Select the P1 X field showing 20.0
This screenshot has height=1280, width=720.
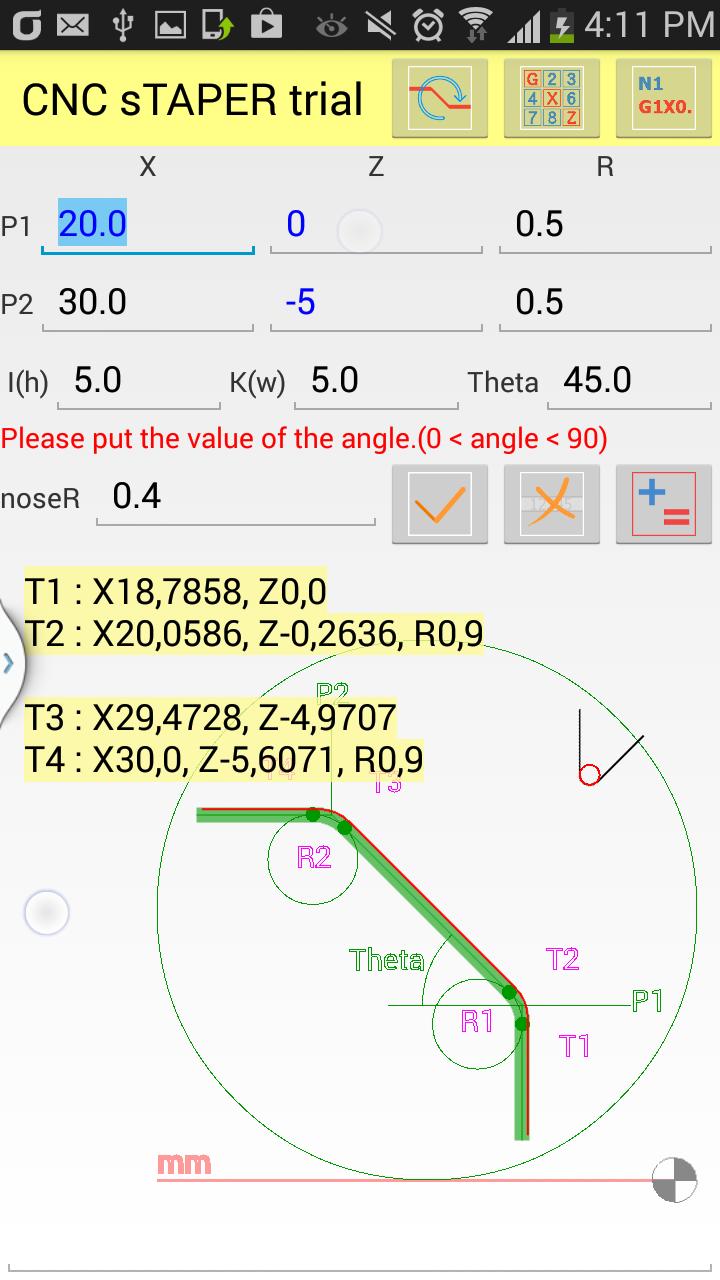point(147,224)
